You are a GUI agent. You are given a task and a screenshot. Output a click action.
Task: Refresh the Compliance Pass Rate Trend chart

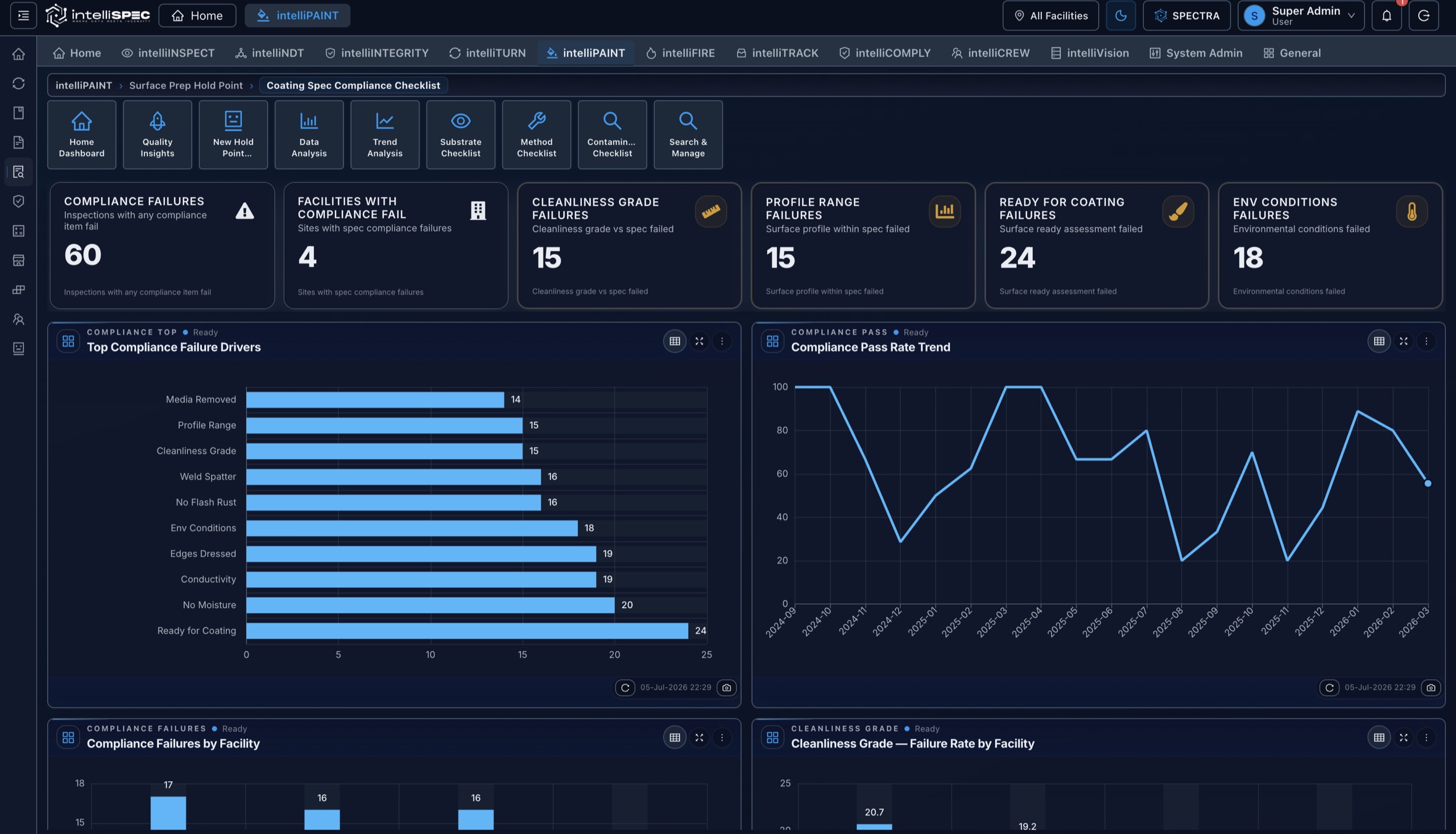[x=1329, y=687]
